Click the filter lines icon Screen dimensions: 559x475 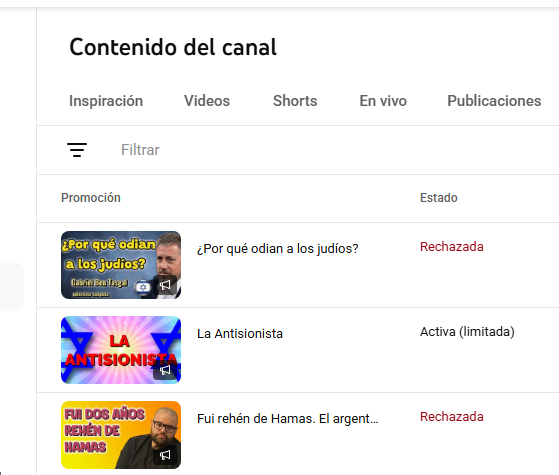(x=77, y=150)
